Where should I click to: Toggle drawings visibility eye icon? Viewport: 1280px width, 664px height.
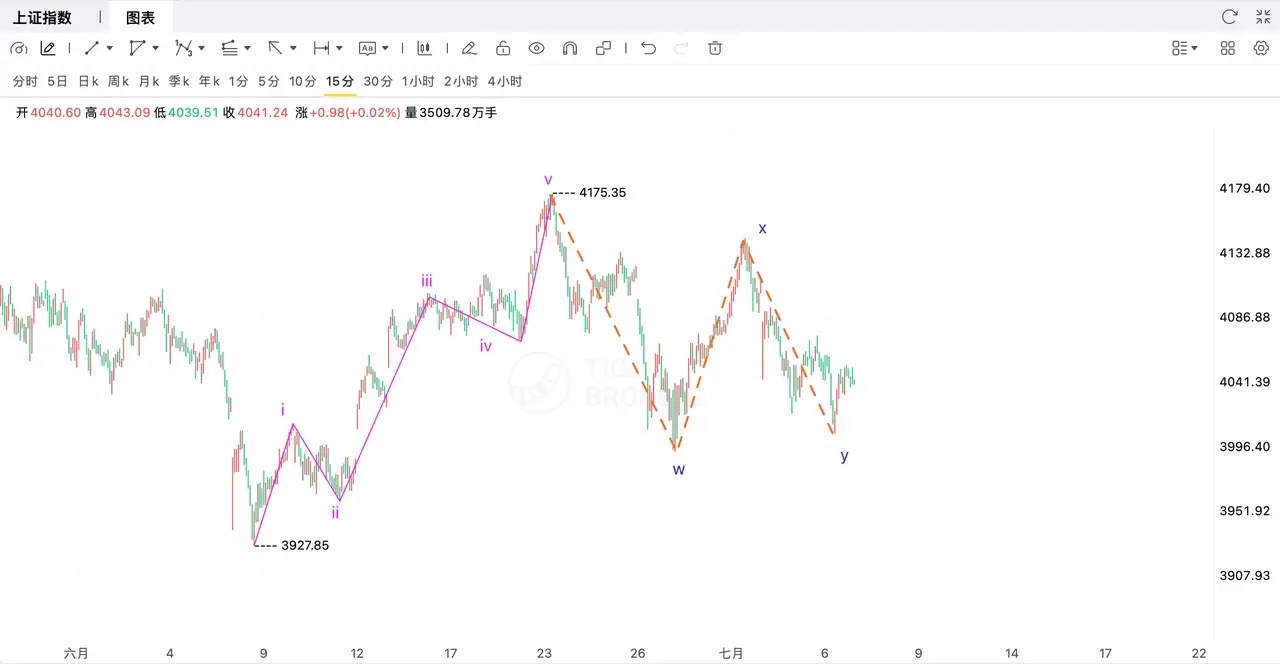coord(537,48)
